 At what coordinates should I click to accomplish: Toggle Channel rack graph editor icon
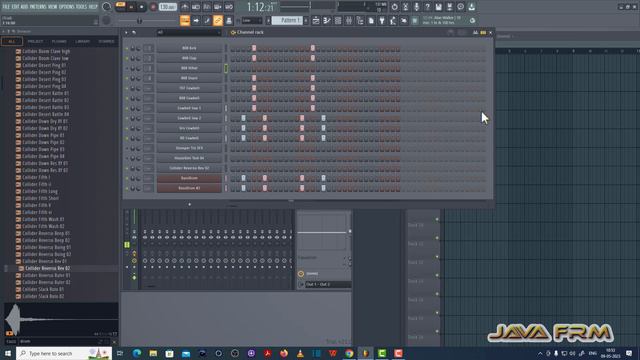476,33
